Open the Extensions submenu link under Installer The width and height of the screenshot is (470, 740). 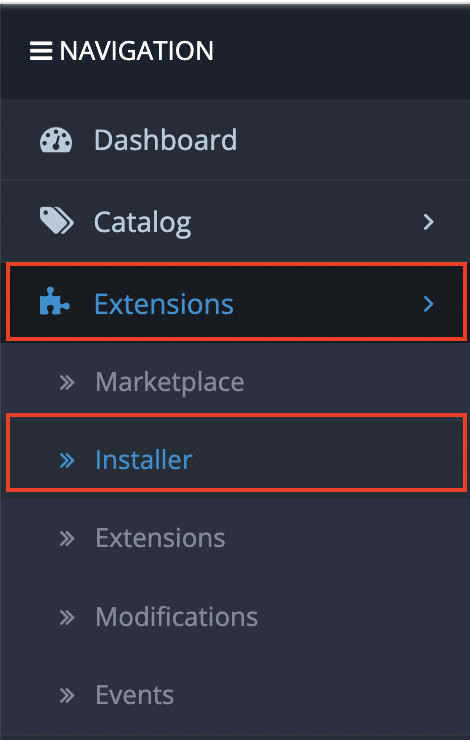(160, 538)
